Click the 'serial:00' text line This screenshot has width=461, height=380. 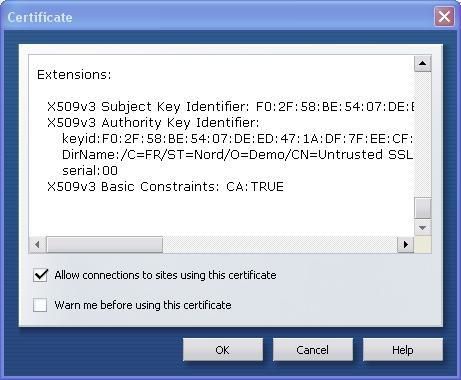(90, 171)
